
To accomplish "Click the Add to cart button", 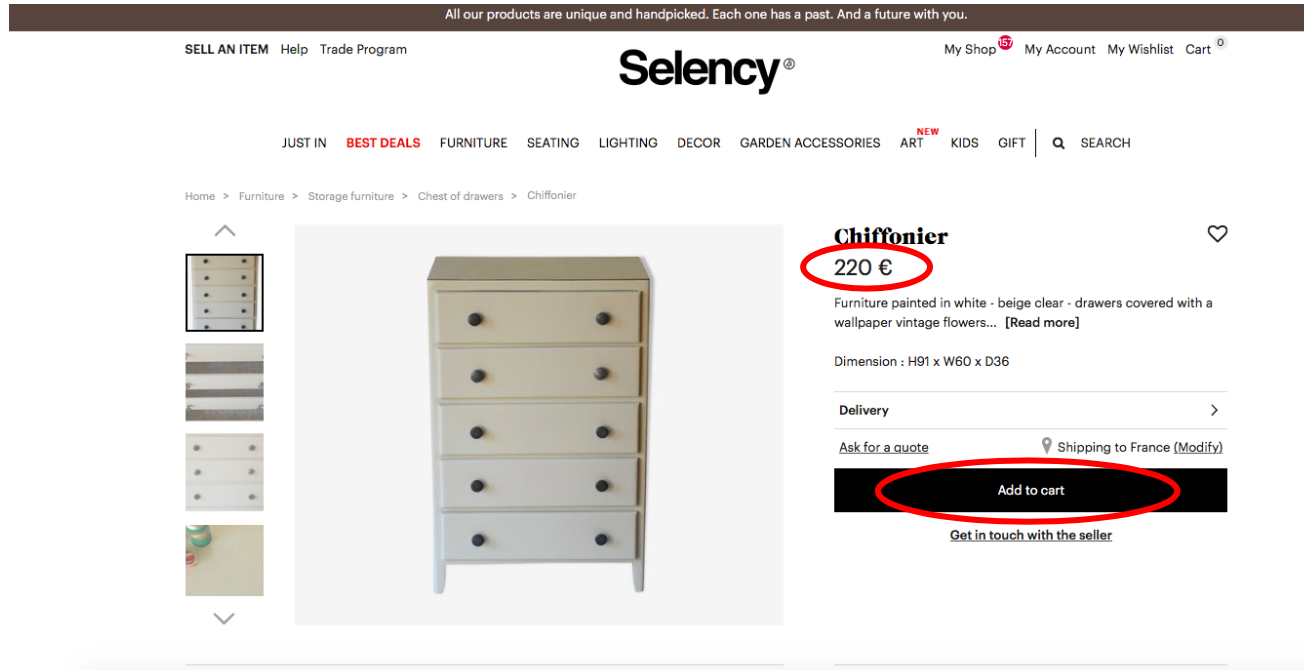I will pyautogui.click(x=1030, y=490).
